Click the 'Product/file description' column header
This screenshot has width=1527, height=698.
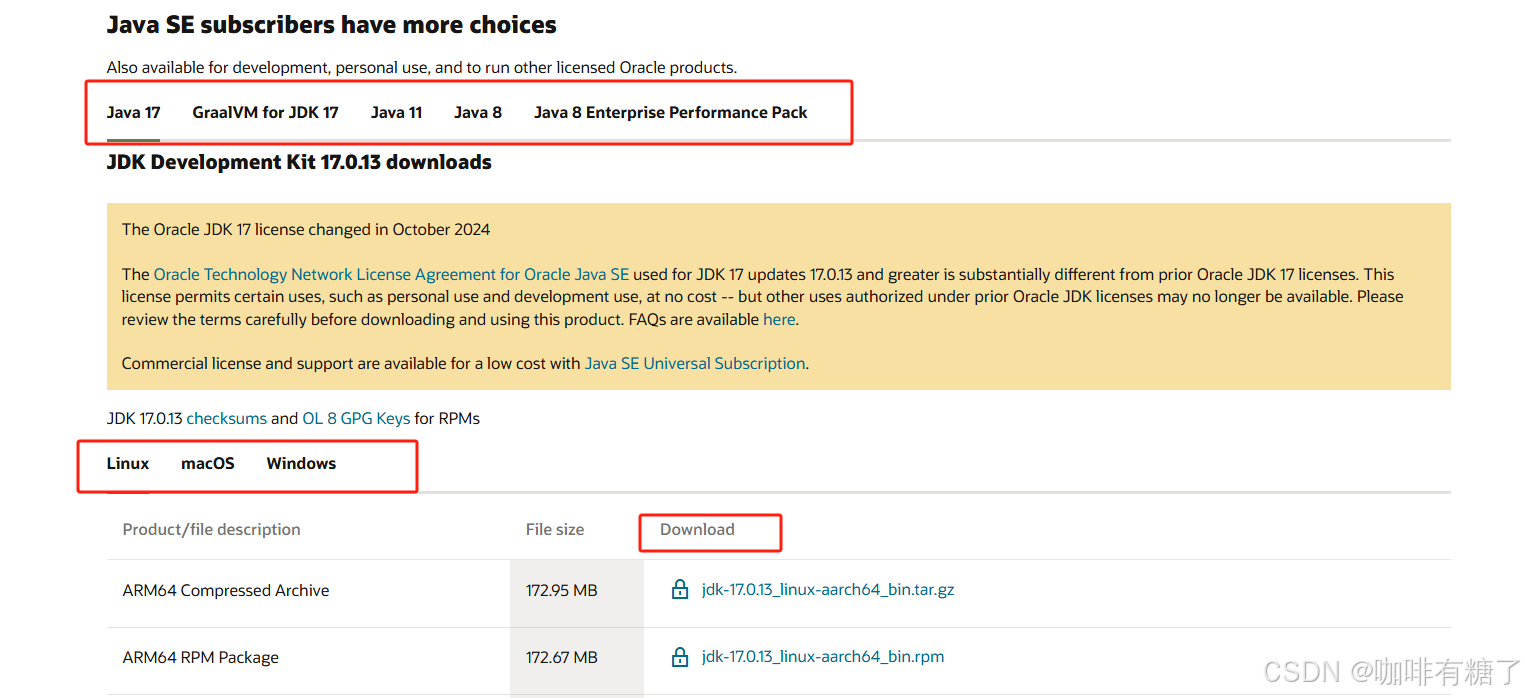pyautogui.click(x=211, y=529)
